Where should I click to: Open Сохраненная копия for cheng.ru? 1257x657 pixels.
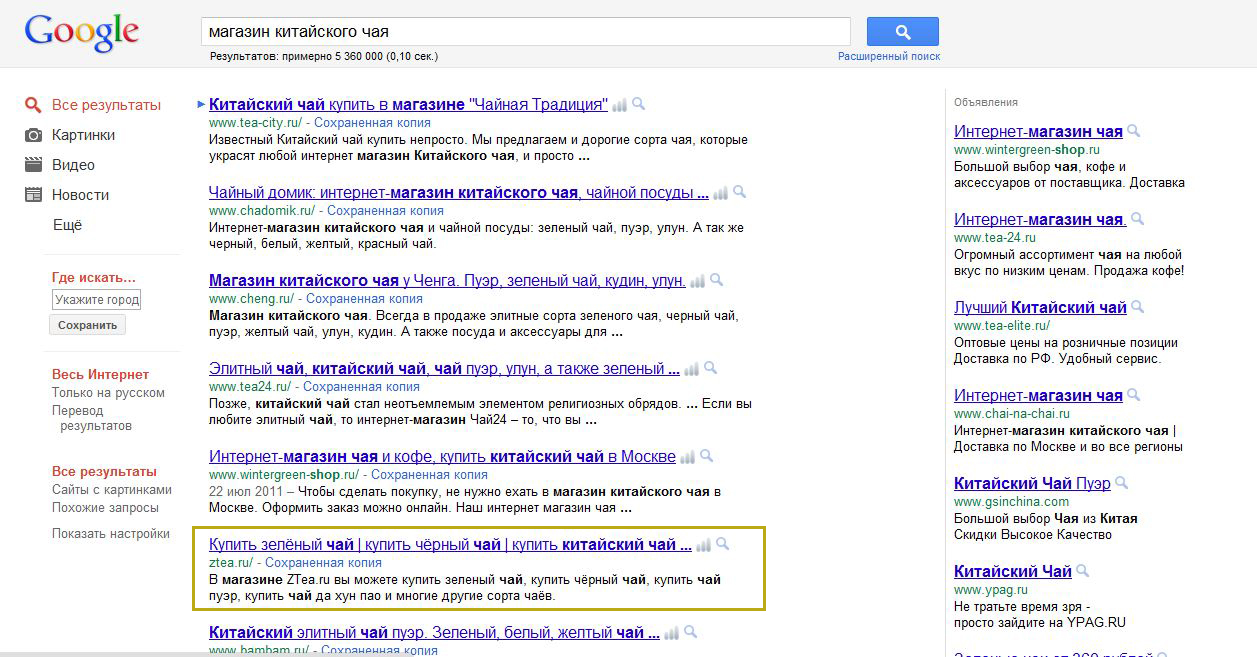point(362,298)
